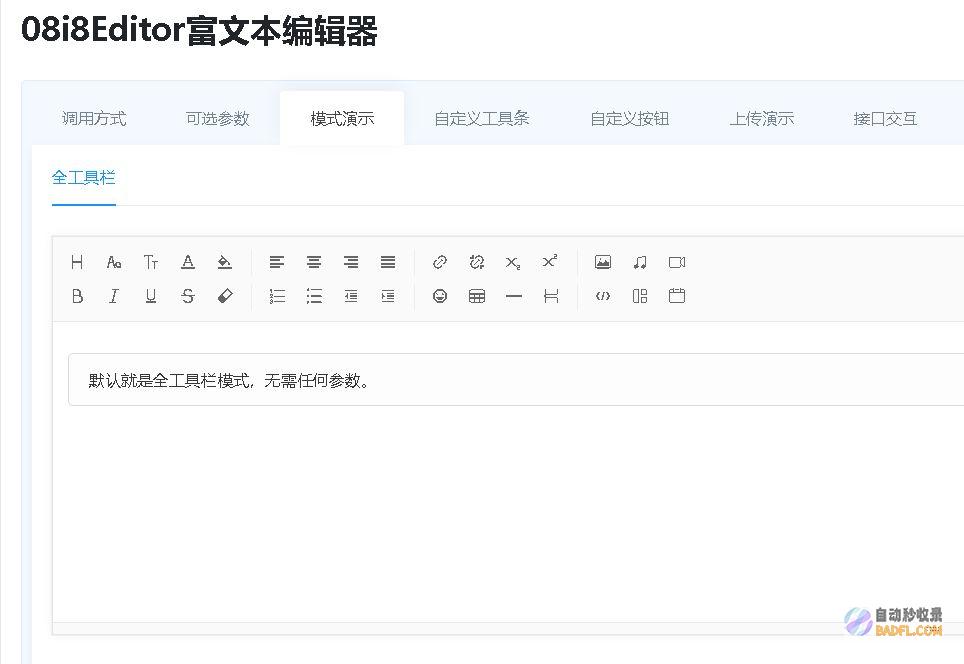Switch to the 调用方式 tab

coord(94,118)
